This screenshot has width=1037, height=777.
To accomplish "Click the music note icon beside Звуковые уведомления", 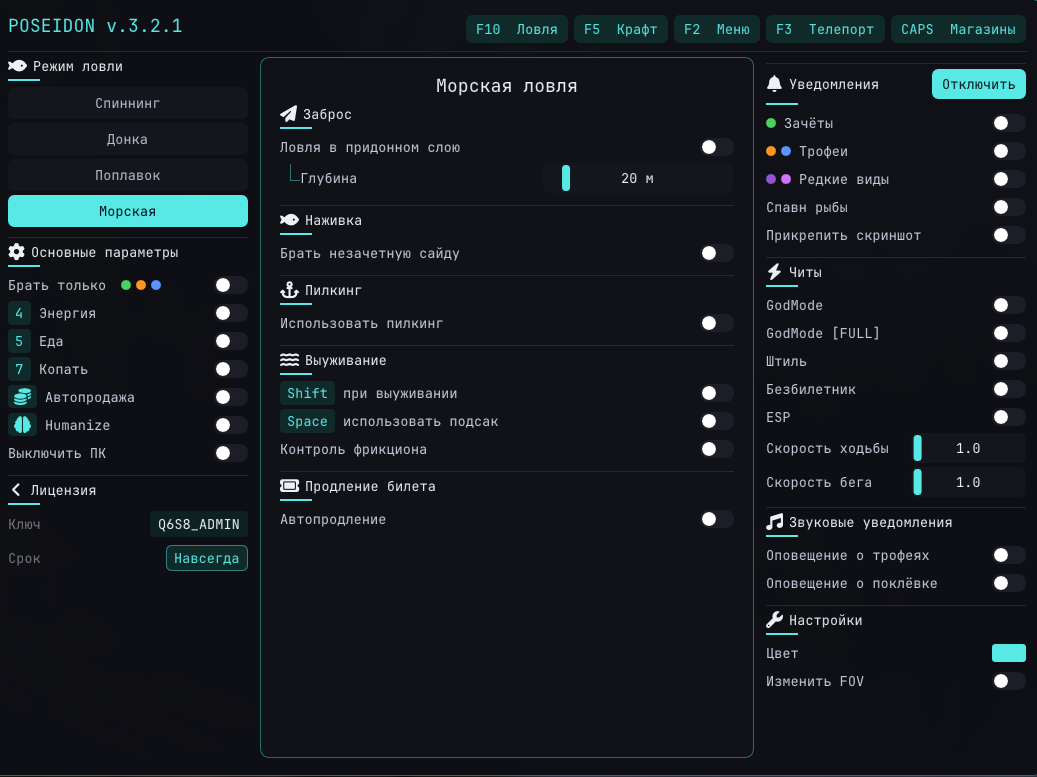I will 774,522.
